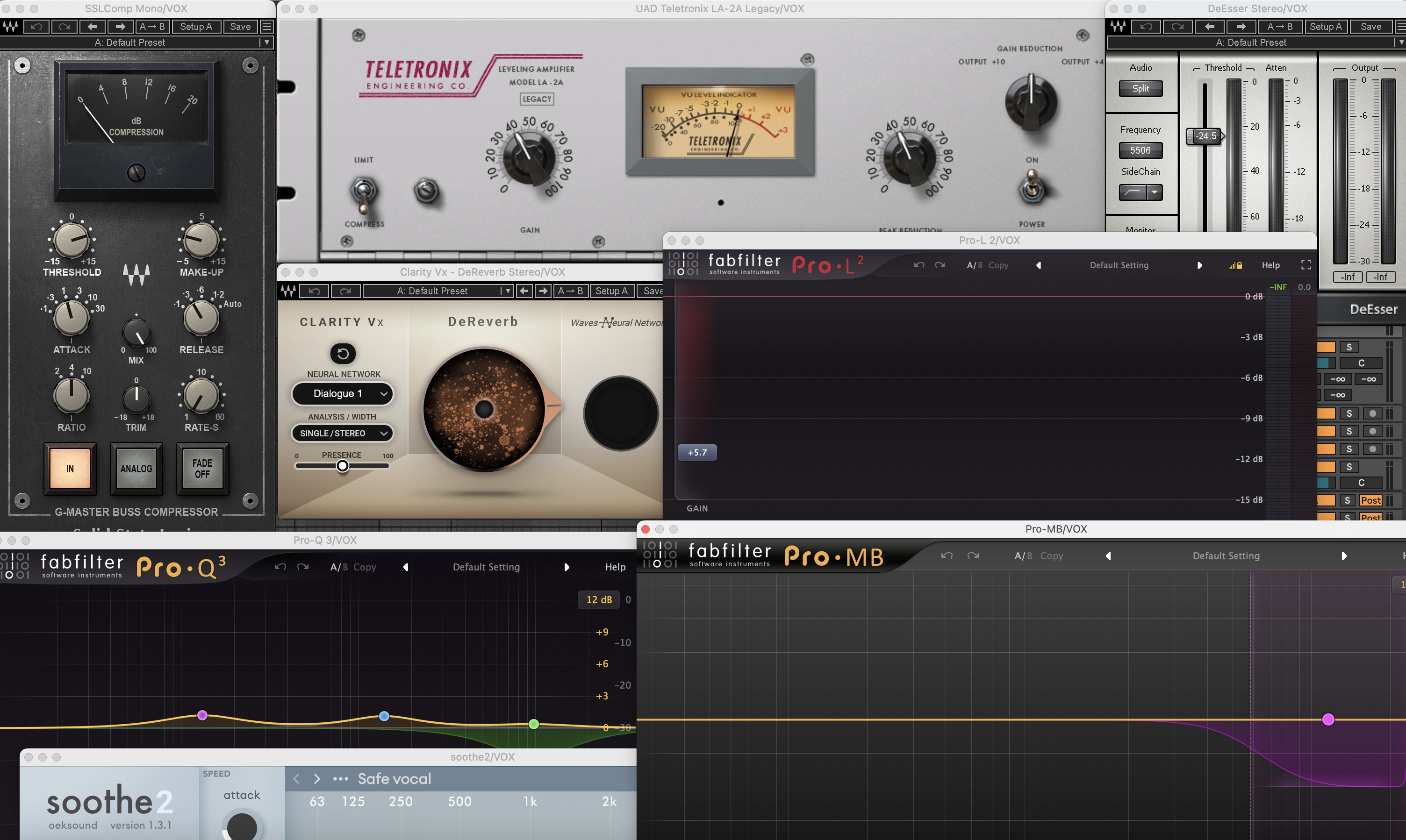This screenshot has width=1406, height=840.
Task: Open Dialogue 1 neural network dropdown
Action: click(x=343, y=393)
